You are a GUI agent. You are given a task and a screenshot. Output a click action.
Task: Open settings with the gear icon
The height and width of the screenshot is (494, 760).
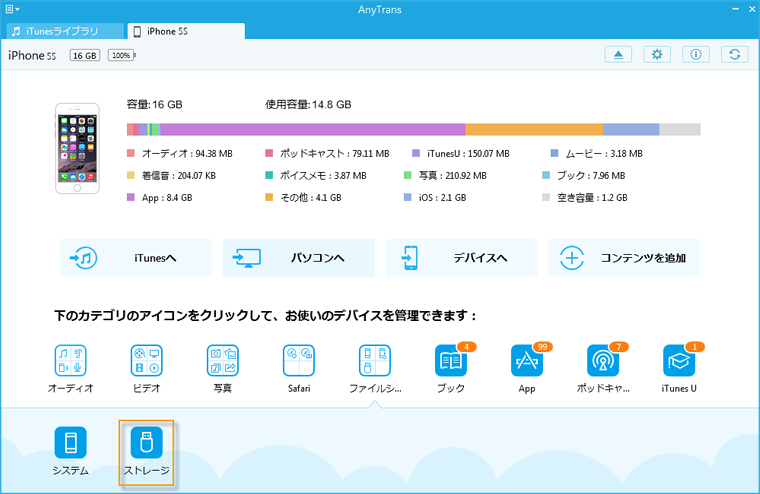[x=657, y=55]
